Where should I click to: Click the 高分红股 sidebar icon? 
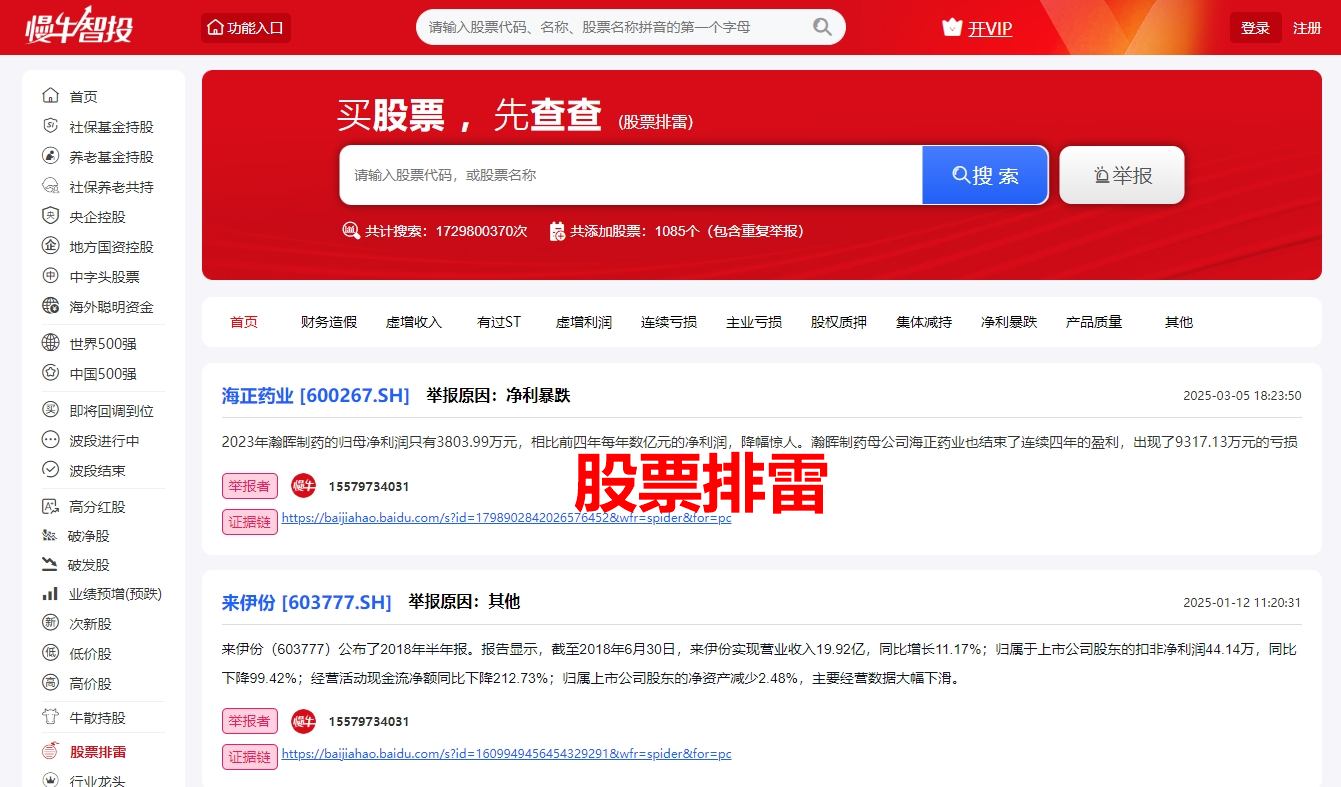tap(50, 507)
